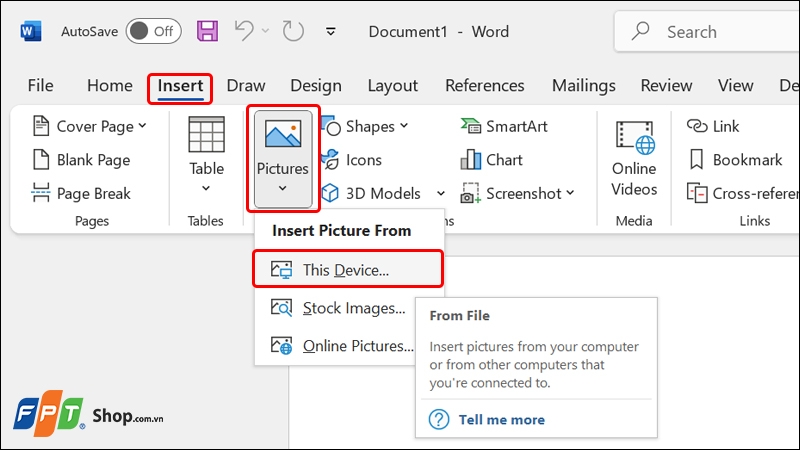Click the magnifier icon in Search
The image size is (800, 450).
pos(640,31)
